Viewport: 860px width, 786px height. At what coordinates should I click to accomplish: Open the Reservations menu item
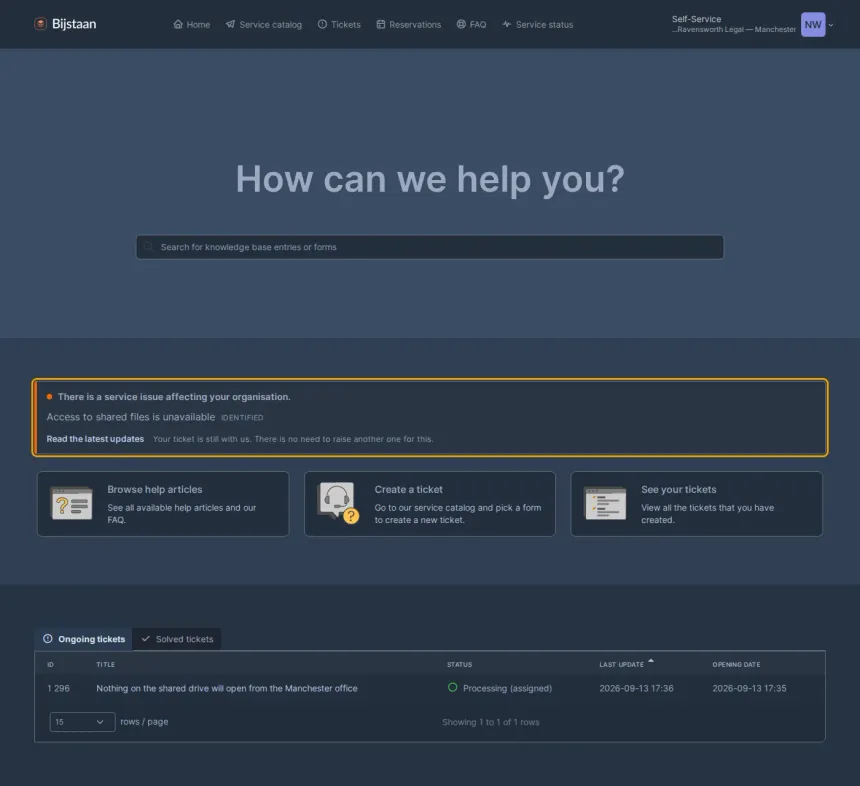click(409, 25)
